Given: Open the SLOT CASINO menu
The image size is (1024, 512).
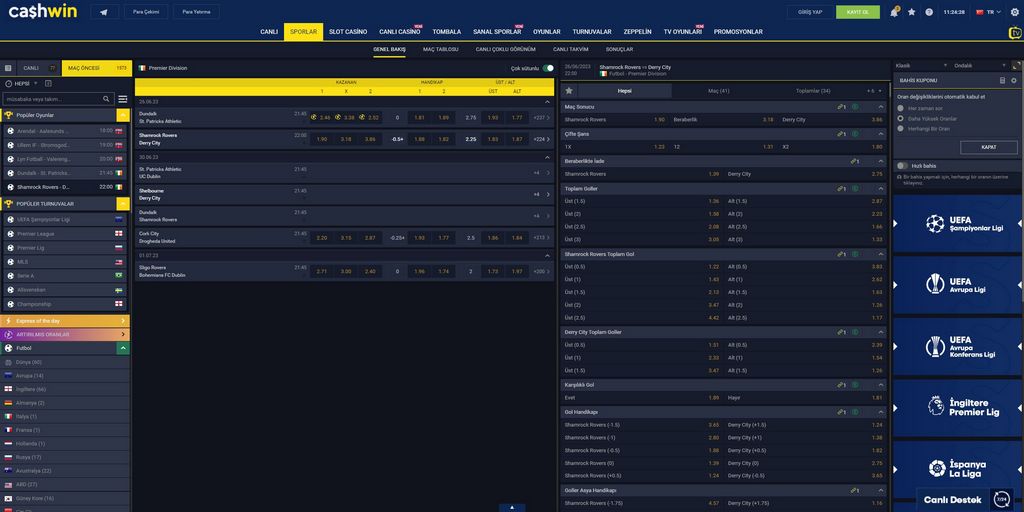Looking at the screenshot, I should click(x=348, y=32).
